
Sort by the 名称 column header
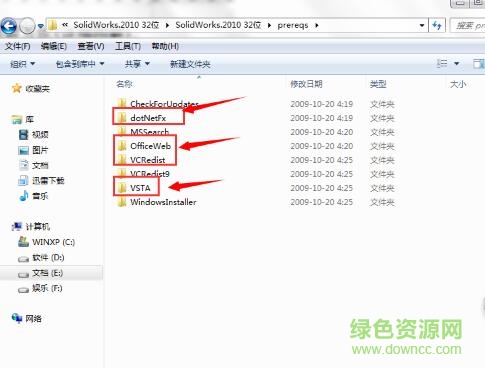coord(124,84)
